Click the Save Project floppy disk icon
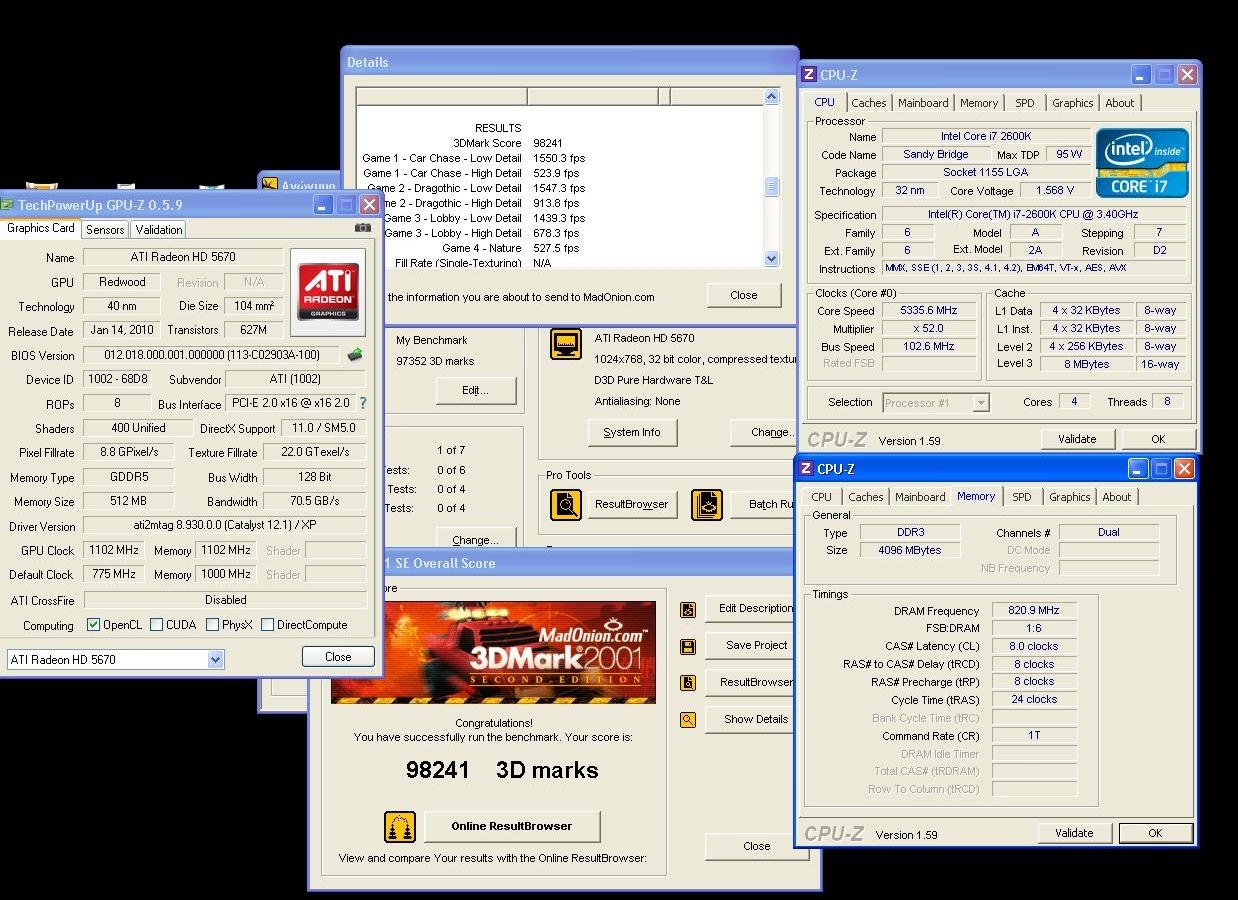The image size is (1238, 900). (x=688, y=647)
